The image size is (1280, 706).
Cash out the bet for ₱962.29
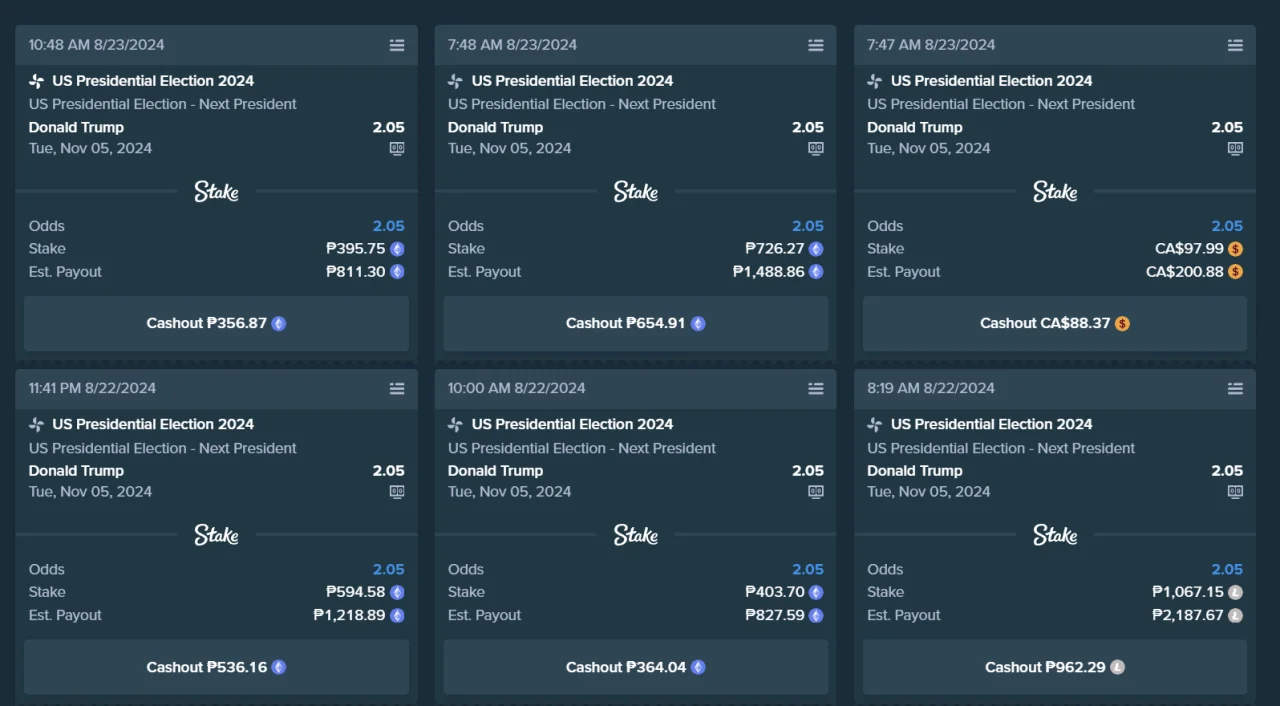pyautogui.click(x=1055, y=667)
